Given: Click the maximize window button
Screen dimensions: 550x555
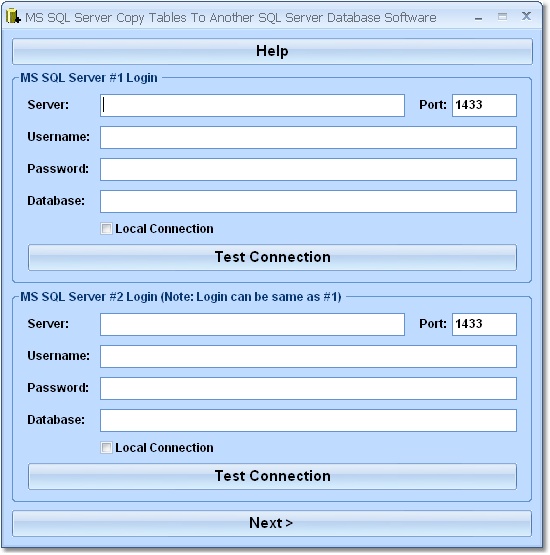Looking at the screenshot, I should (x=502, y=17).
